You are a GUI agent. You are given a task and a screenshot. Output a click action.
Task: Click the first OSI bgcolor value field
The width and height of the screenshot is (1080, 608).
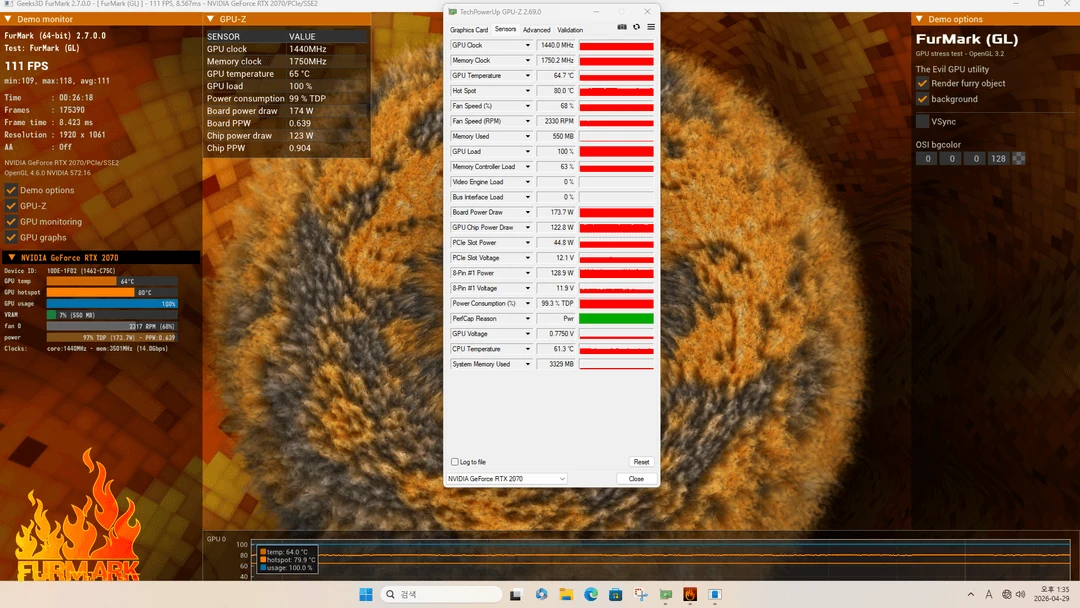click(928, 158)
